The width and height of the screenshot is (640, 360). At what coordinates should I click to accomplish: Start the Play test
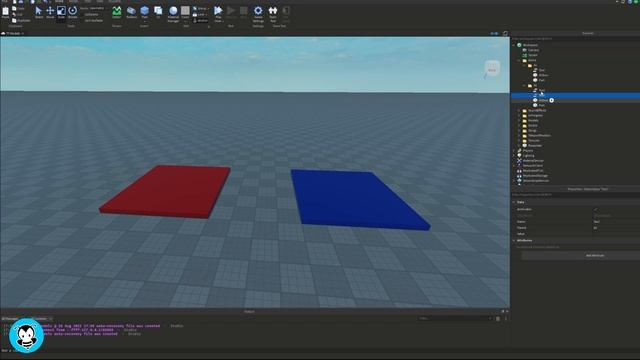(218, 11)
